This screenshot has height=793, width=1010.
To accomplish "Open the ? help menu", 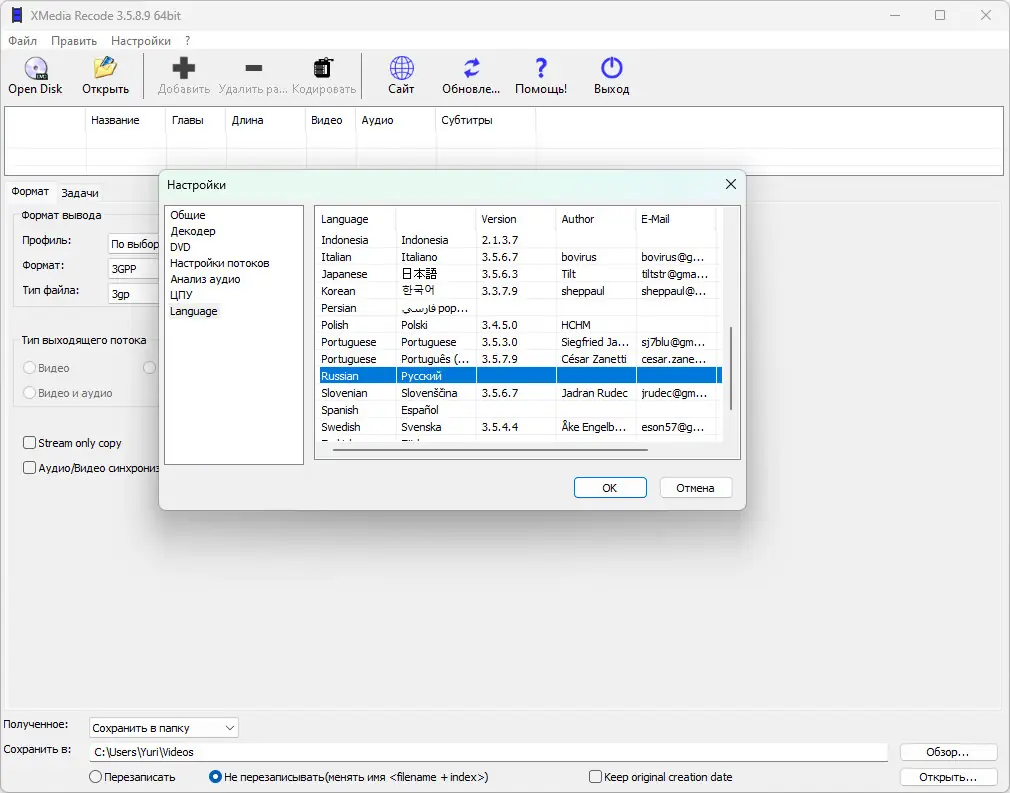I will [187, 41].
